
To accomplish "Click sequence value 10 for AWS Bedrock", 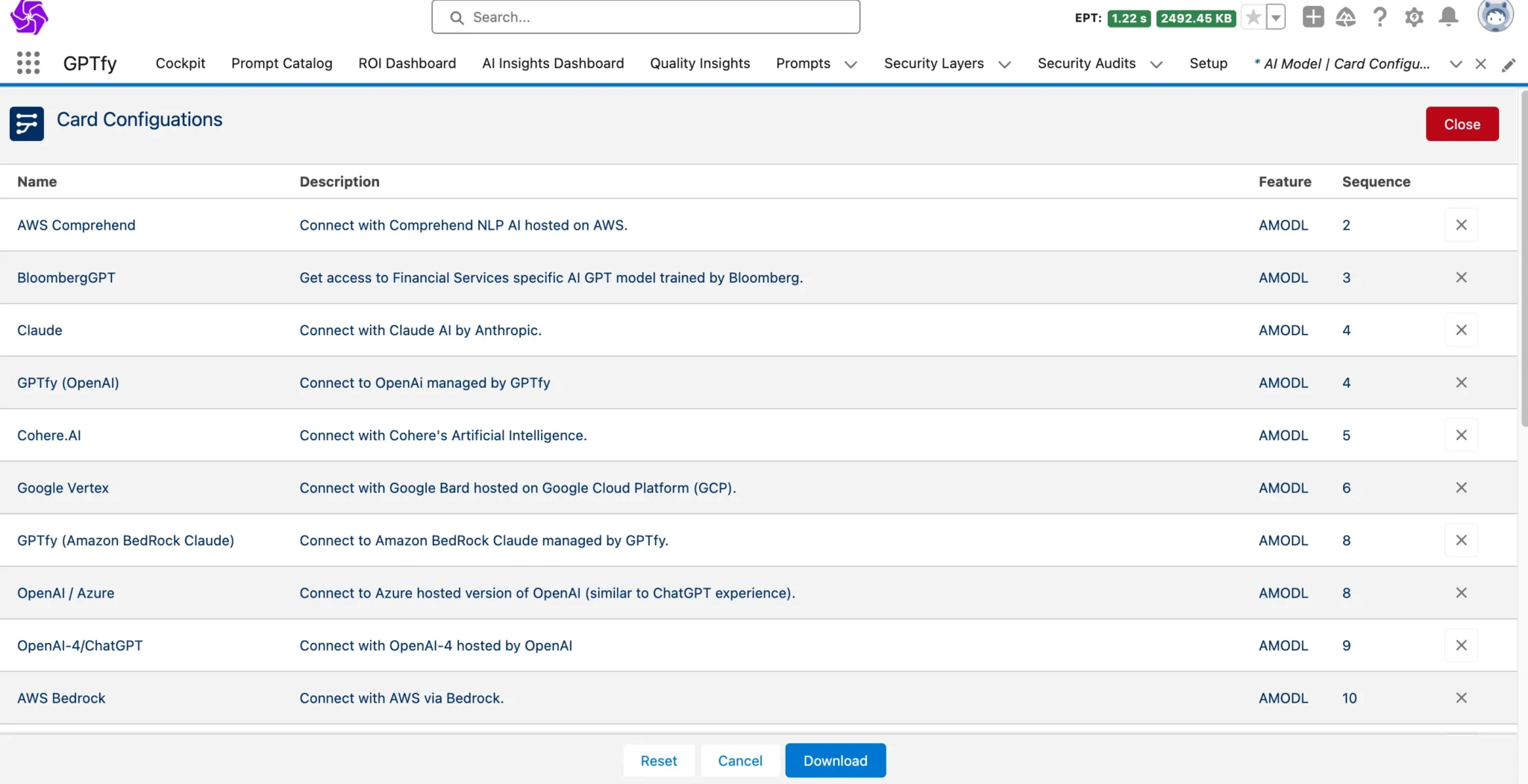I will 1349,698.
